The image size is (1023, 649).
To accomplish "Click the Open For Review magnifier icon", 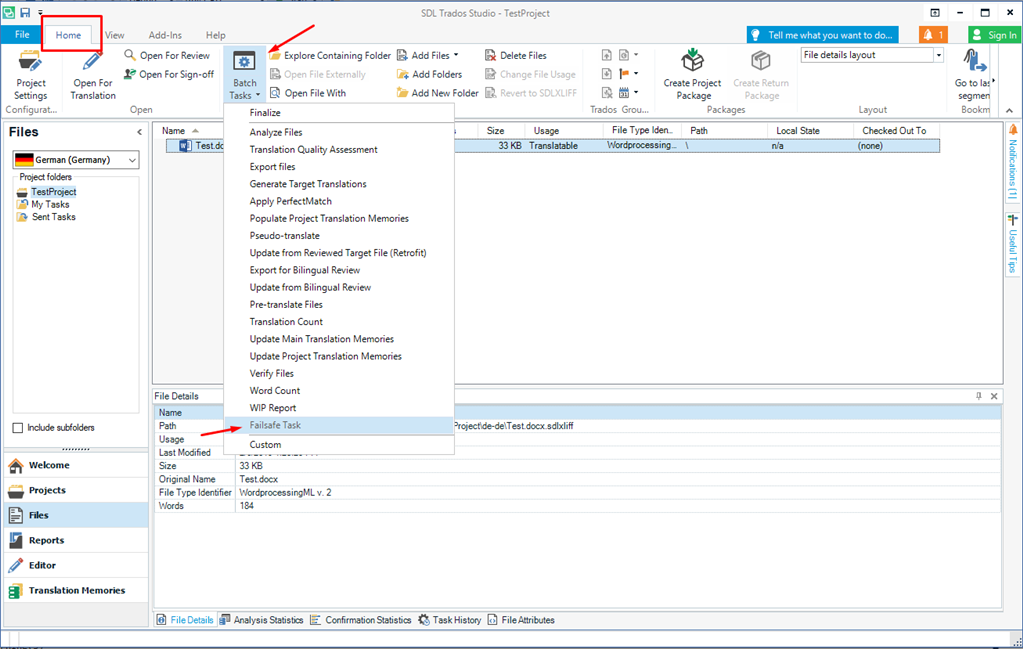I will pos(130,55).
